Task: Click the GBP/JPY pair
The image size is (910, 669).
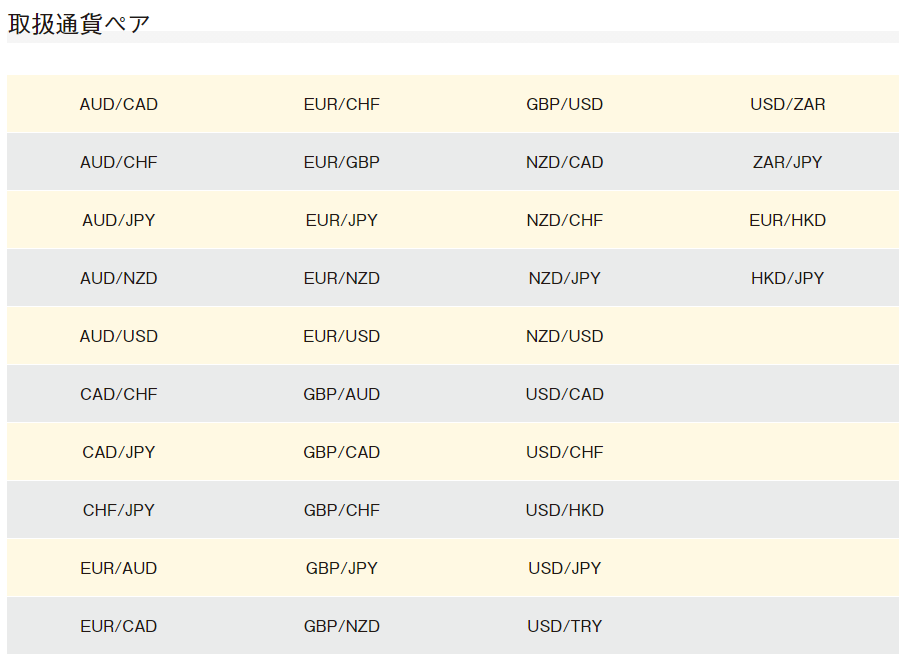Action: 341,569
